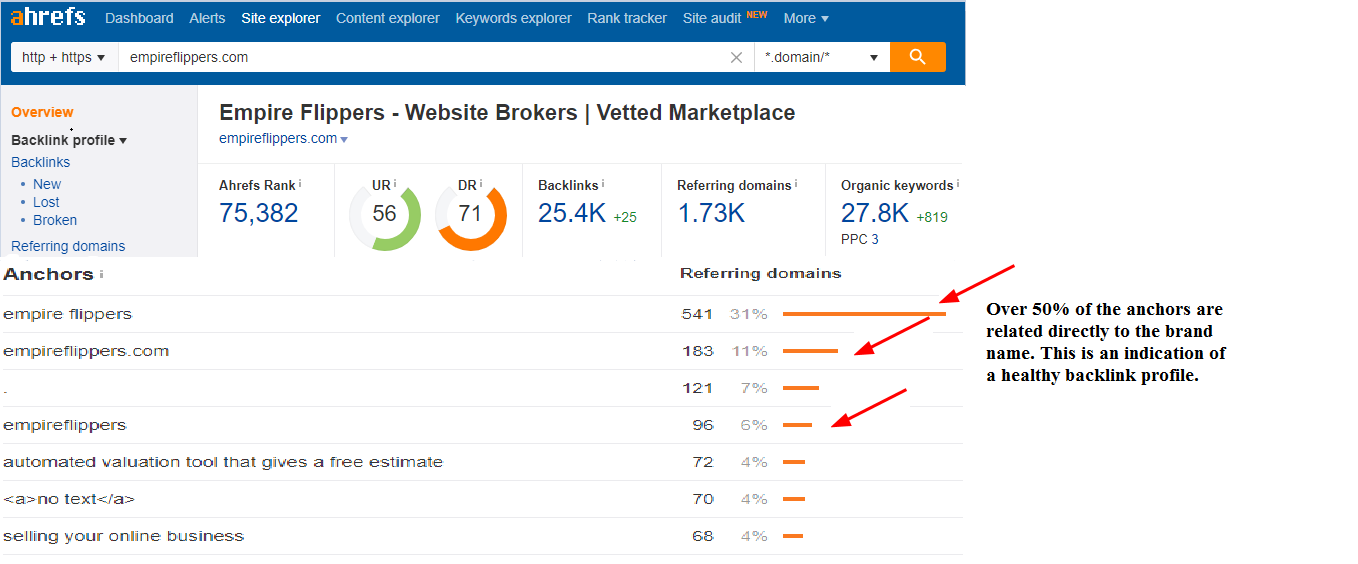Click the PPC 3 label
Image resolution: width=1358 pixels, height=564 pixels.
[859, 239]
